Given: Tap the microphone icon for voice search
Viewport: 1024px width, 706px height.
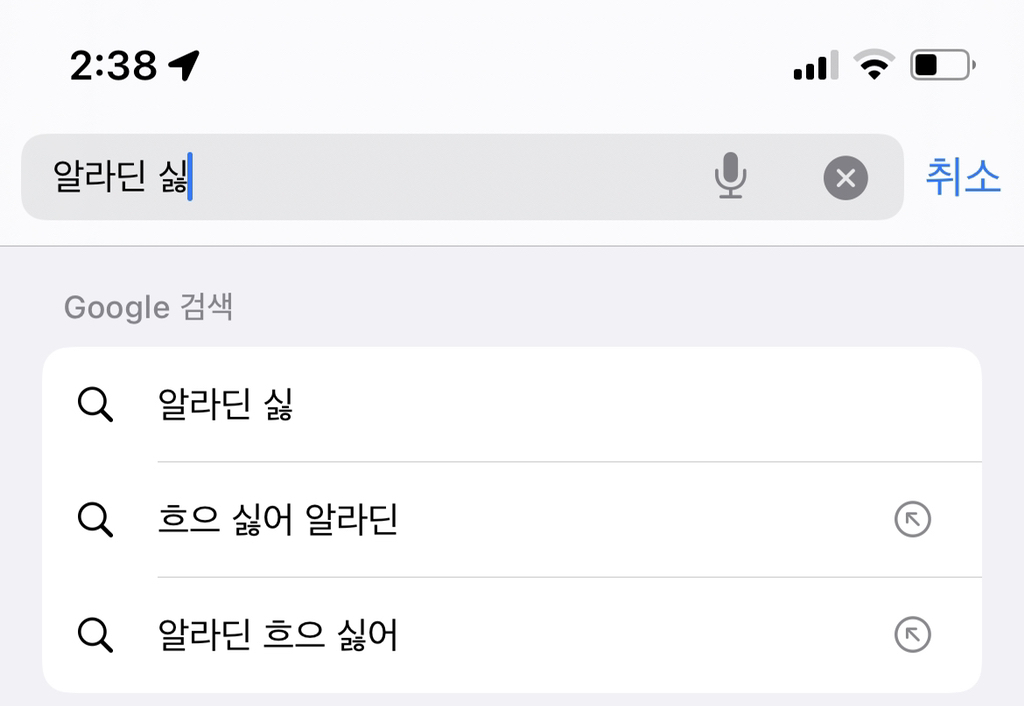Looking at the screenshot, I should tap(731, 177).
